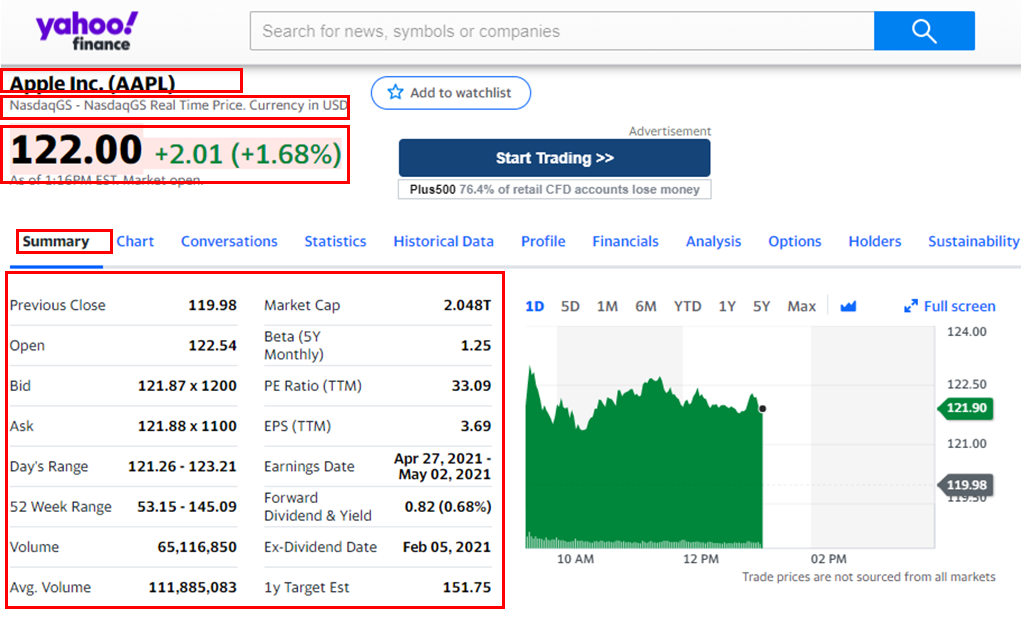Image resolution: width=1021 pixels, height=627 pixels.
Task: Click the Full screen expand arrows icon
Action: click(x=910, y=306)
